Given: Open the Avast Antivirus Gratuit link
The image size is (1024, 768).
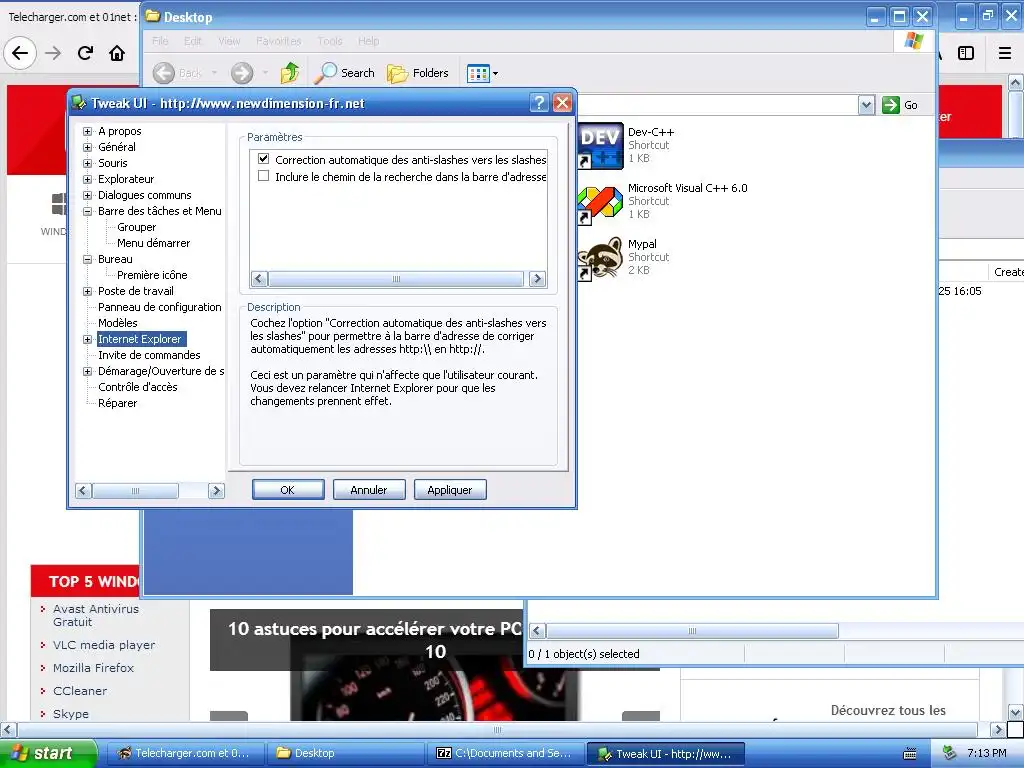Looking at the screenshot, I should tap(96, 615).
